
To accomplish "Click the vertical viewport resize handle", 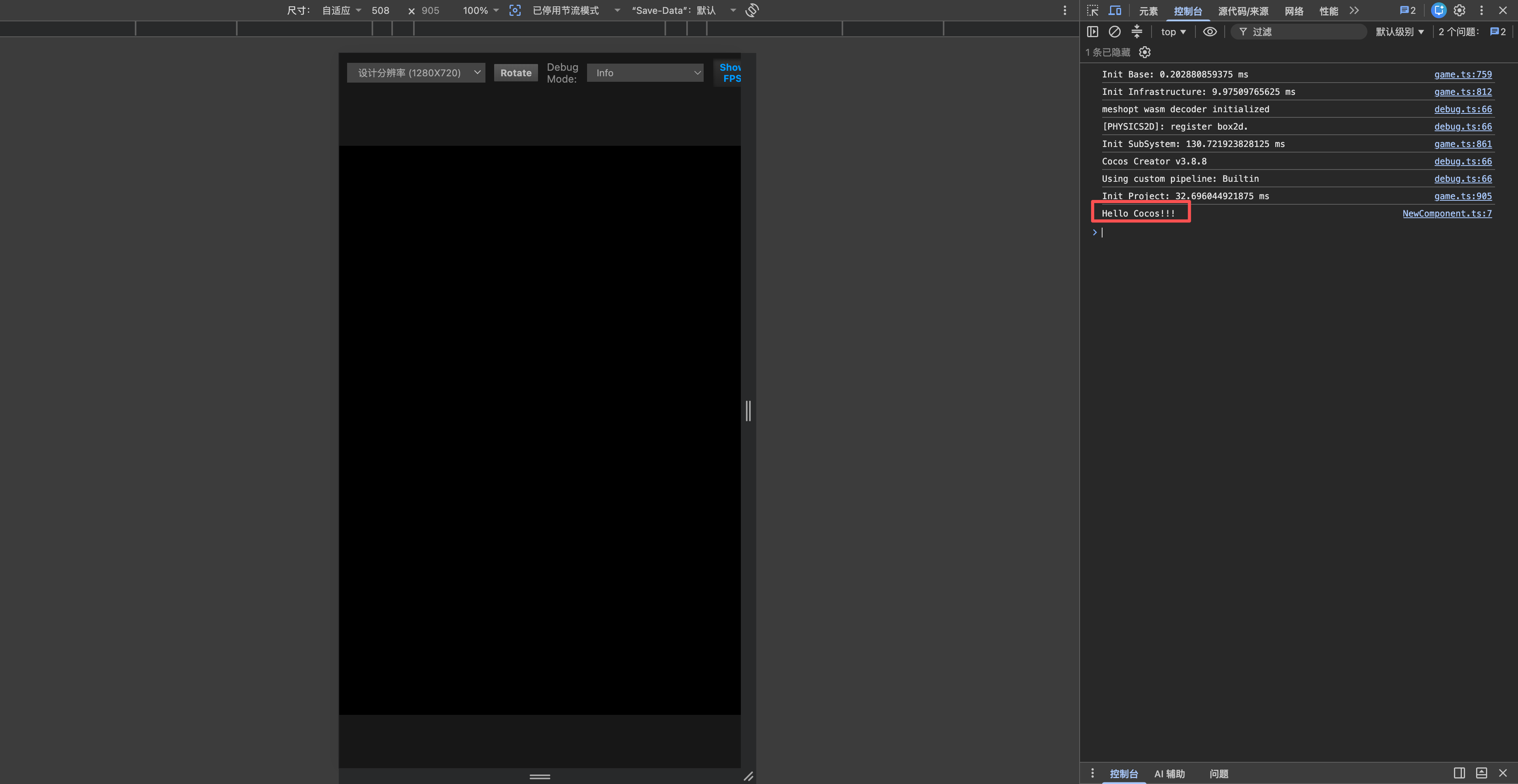I will point(748,411).
